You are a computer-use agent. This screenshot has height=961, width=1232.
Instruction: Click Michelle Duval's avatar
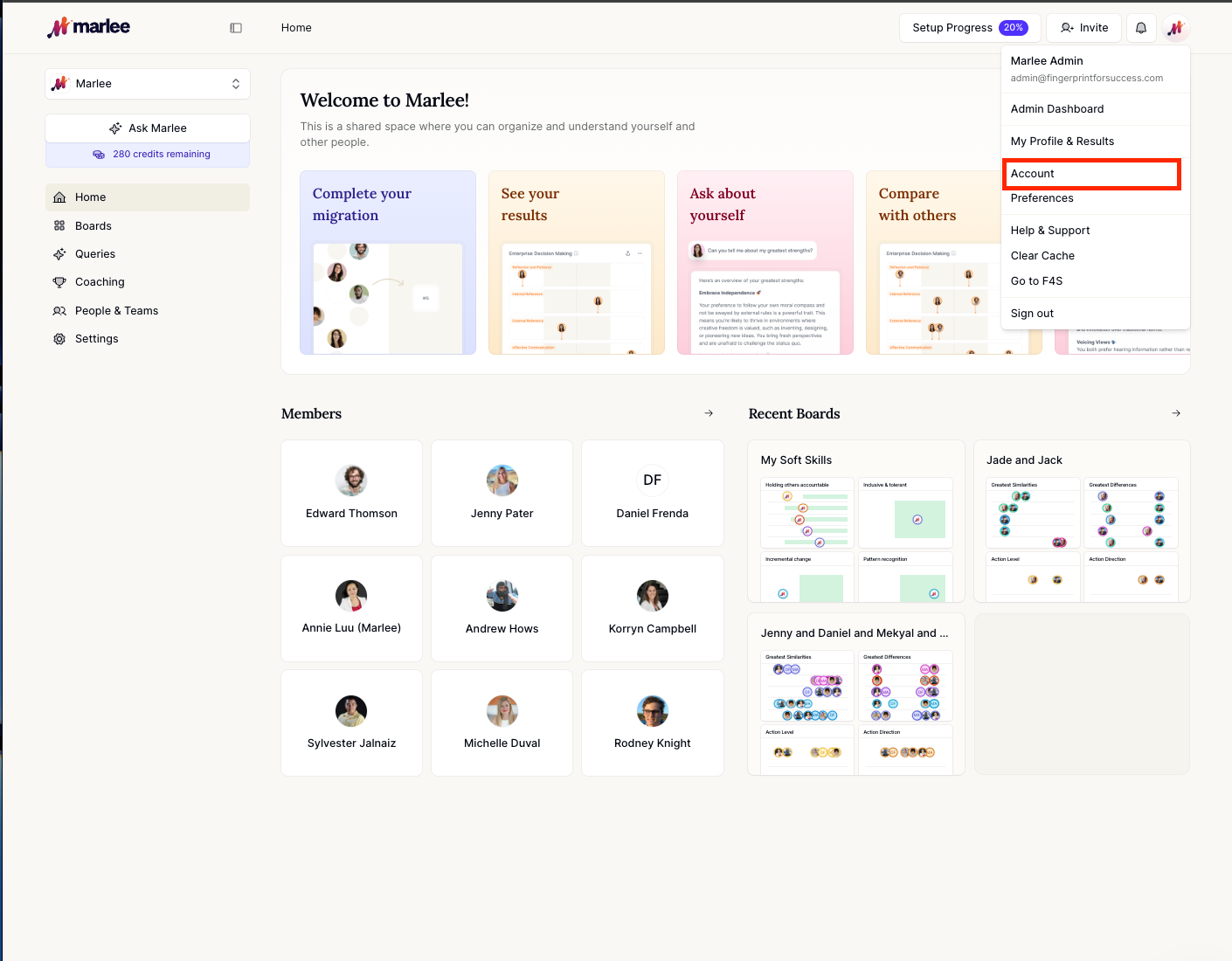[x=502, y=711]
